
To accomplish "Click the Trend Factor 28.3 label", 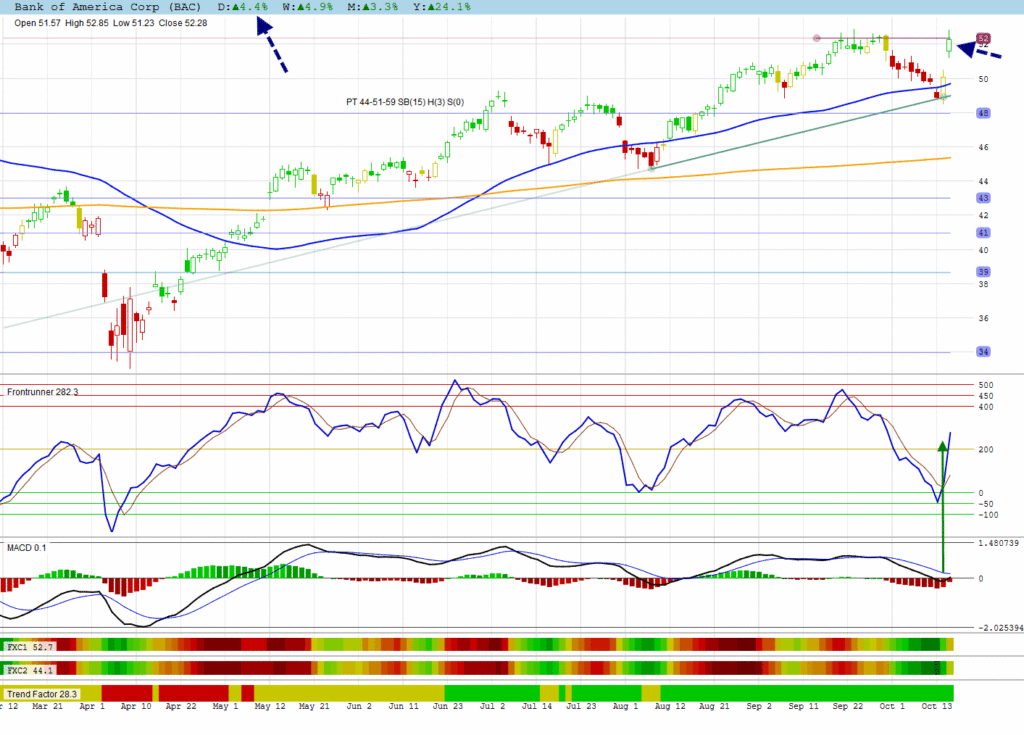I will click(x=41, y=694).
